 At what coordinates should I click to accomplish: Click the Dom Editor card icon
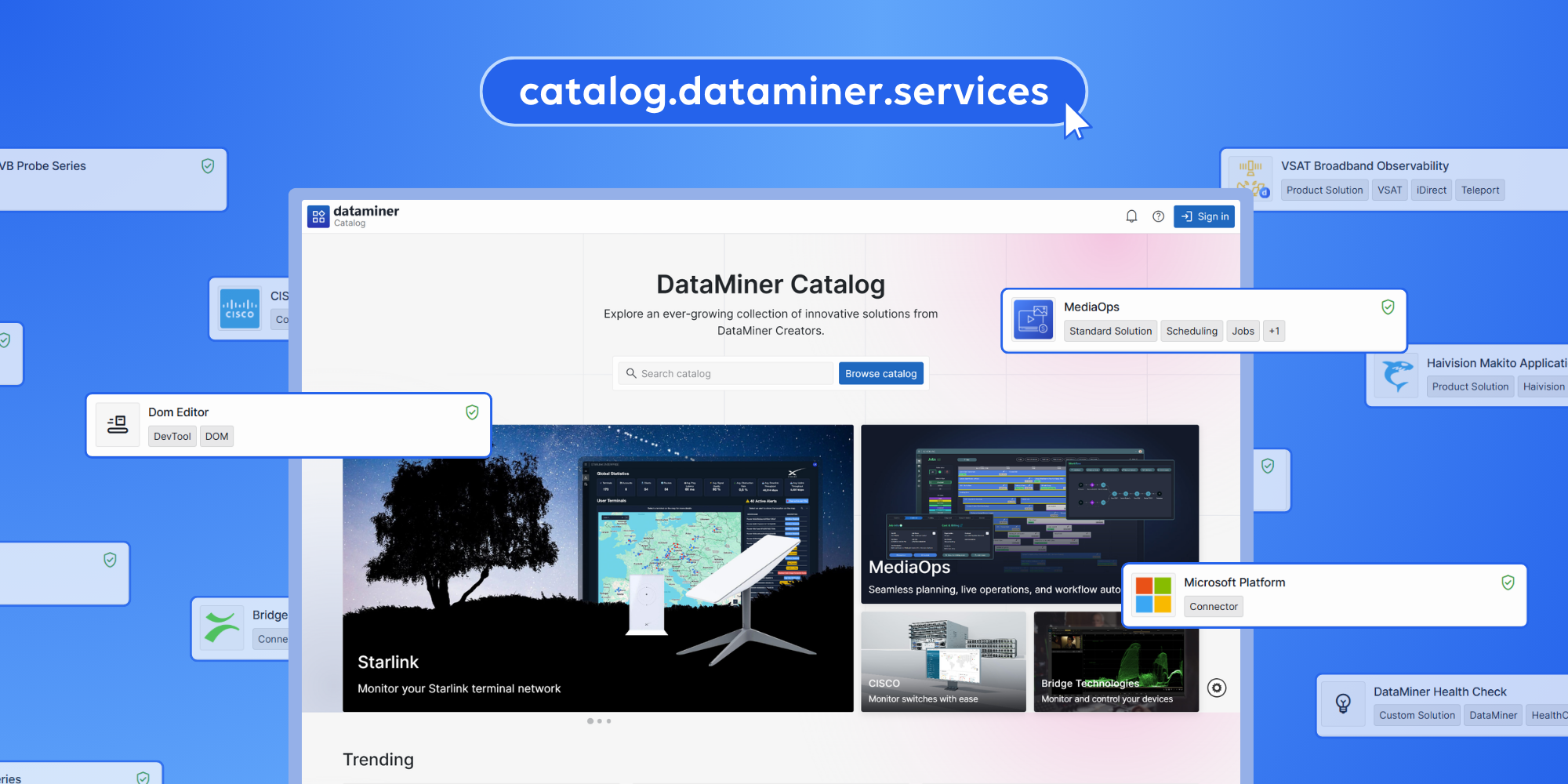click(118, 425)
